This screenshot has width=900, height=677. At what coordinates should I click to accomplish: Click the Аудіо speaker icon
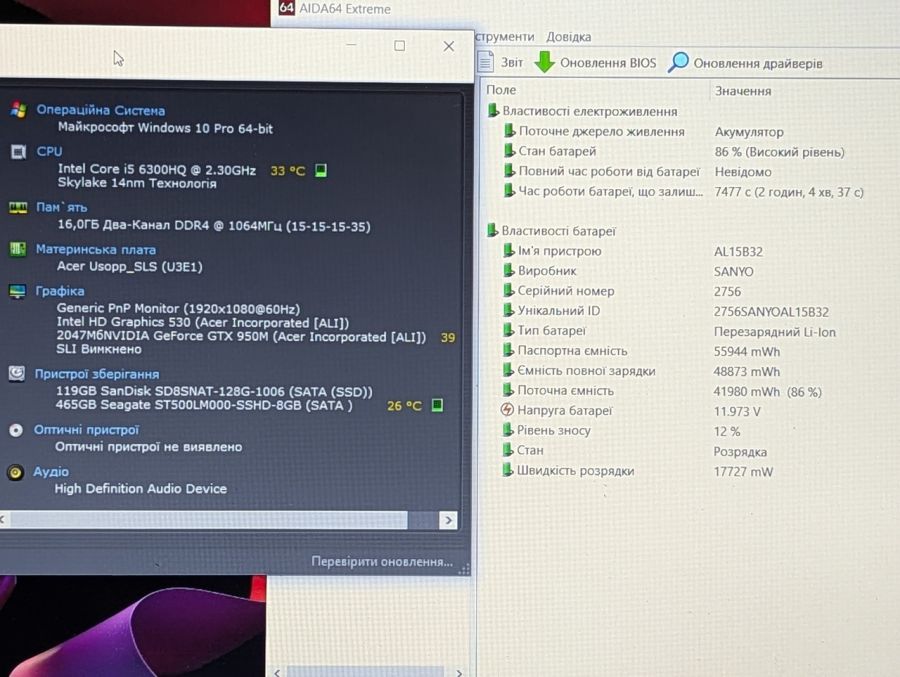(x=15, y=472)
